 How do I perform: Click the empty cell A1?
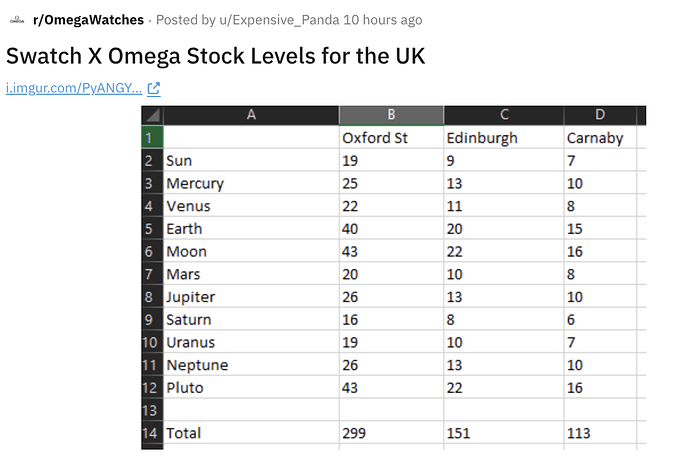pyautogui.click(x=251, y=137)
